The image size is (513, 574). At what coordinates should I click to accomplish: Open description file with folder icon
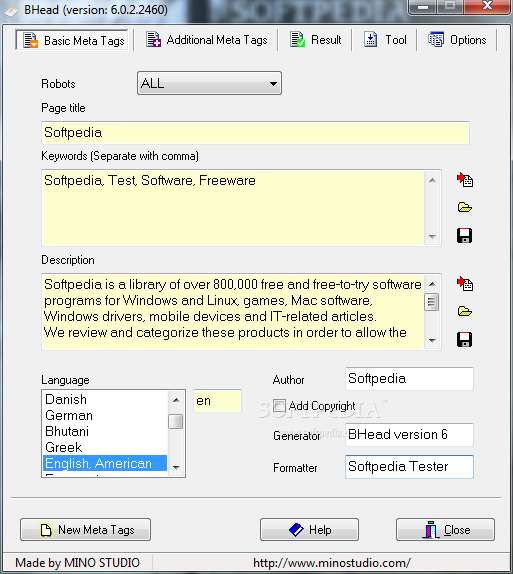(465, 312)
